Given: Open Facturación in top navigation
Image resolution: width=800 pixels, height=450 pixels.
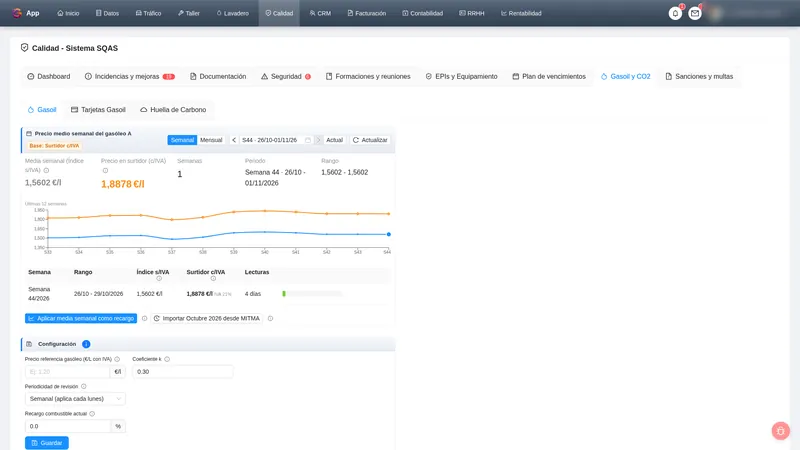Looking at the screenshot, I should pos(366,13).
